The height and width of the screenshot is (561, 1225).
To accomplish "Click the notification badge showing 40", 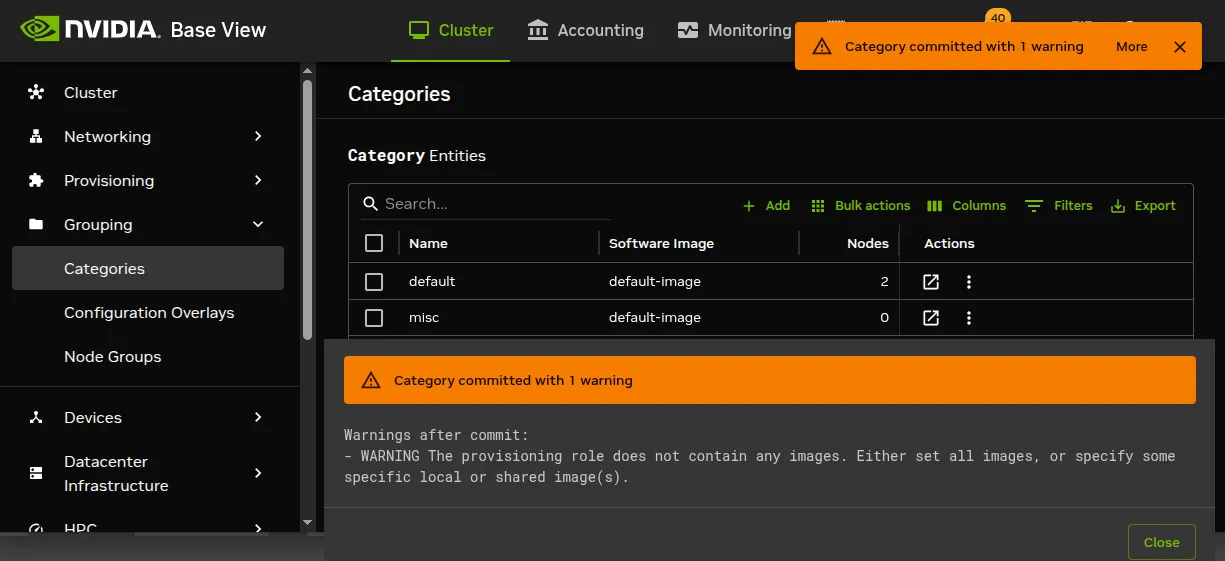I will (x=997, y=18).
